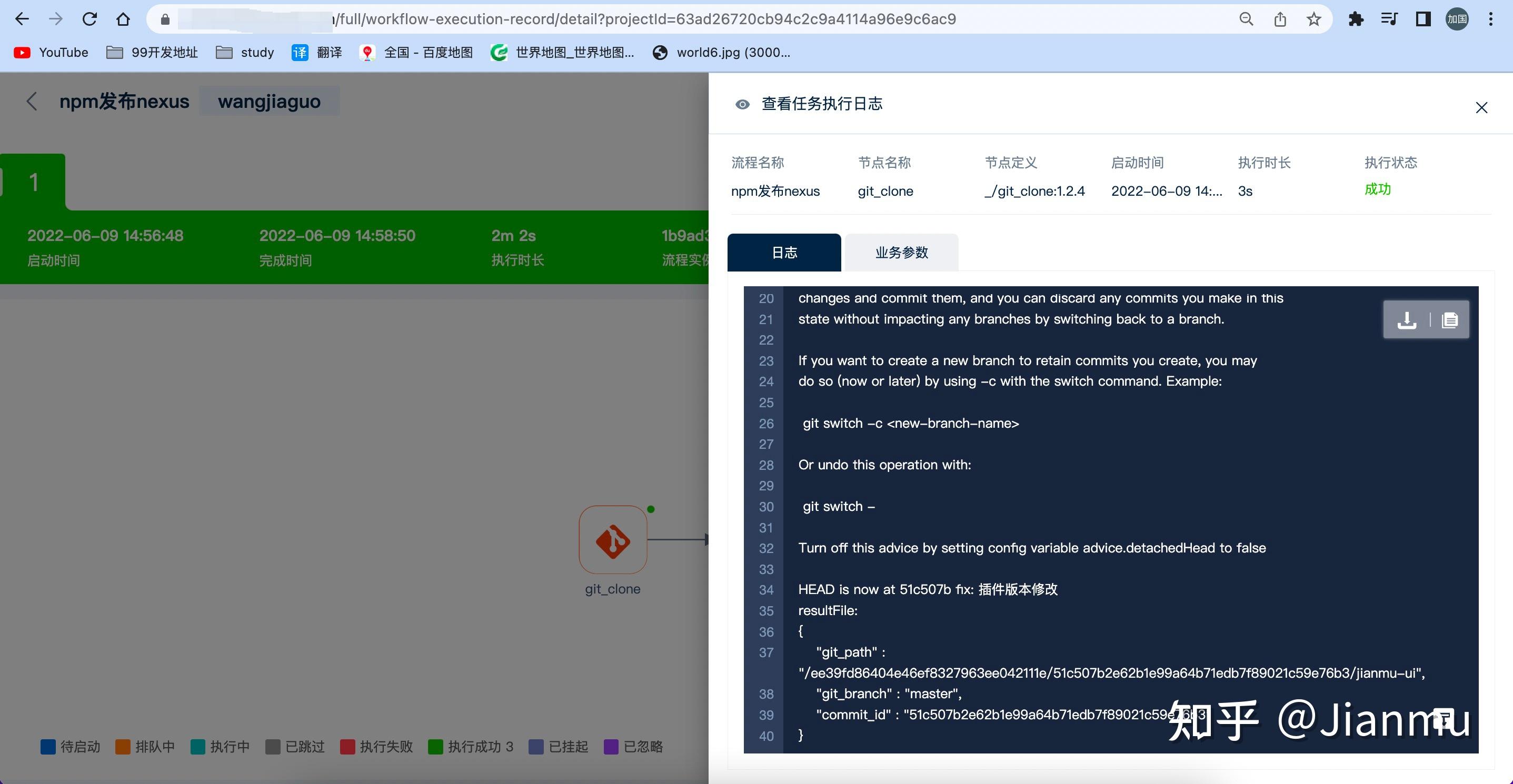The width and height of the screenshot is (1513, 784).
Task: Click the 执行失败 red legend swatch
Action: (x=347, y=747)
